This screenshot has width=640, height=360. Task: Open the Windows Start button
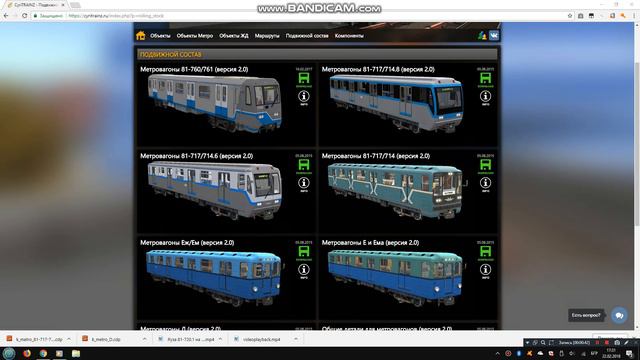tap(9, 353)
